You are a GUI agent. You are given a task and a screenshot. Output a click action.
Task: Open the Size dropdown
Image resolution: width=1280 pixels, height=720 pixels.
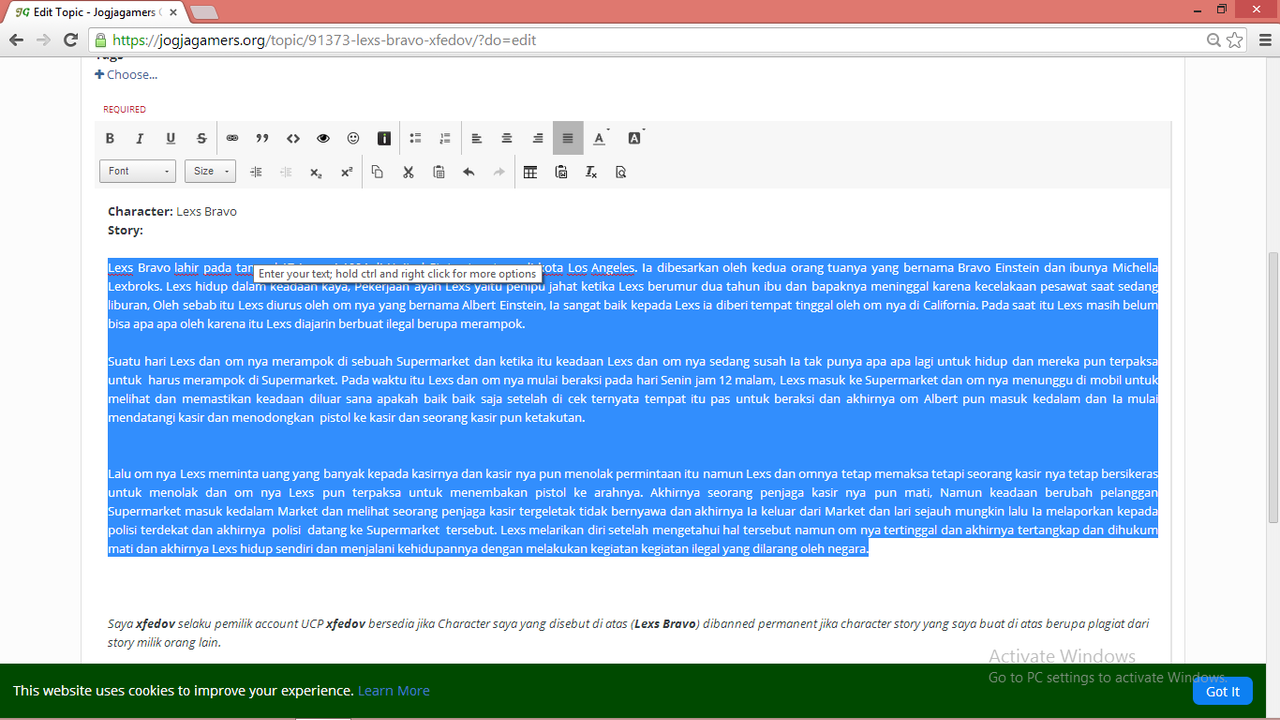[210, 171]
